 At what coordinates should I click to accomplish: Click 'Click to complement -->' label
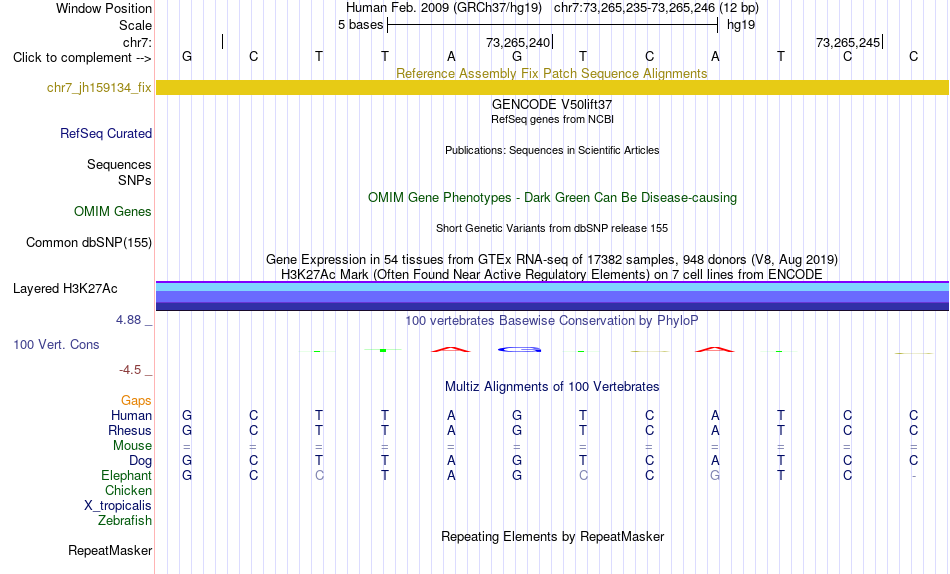[x=82, y=58]
